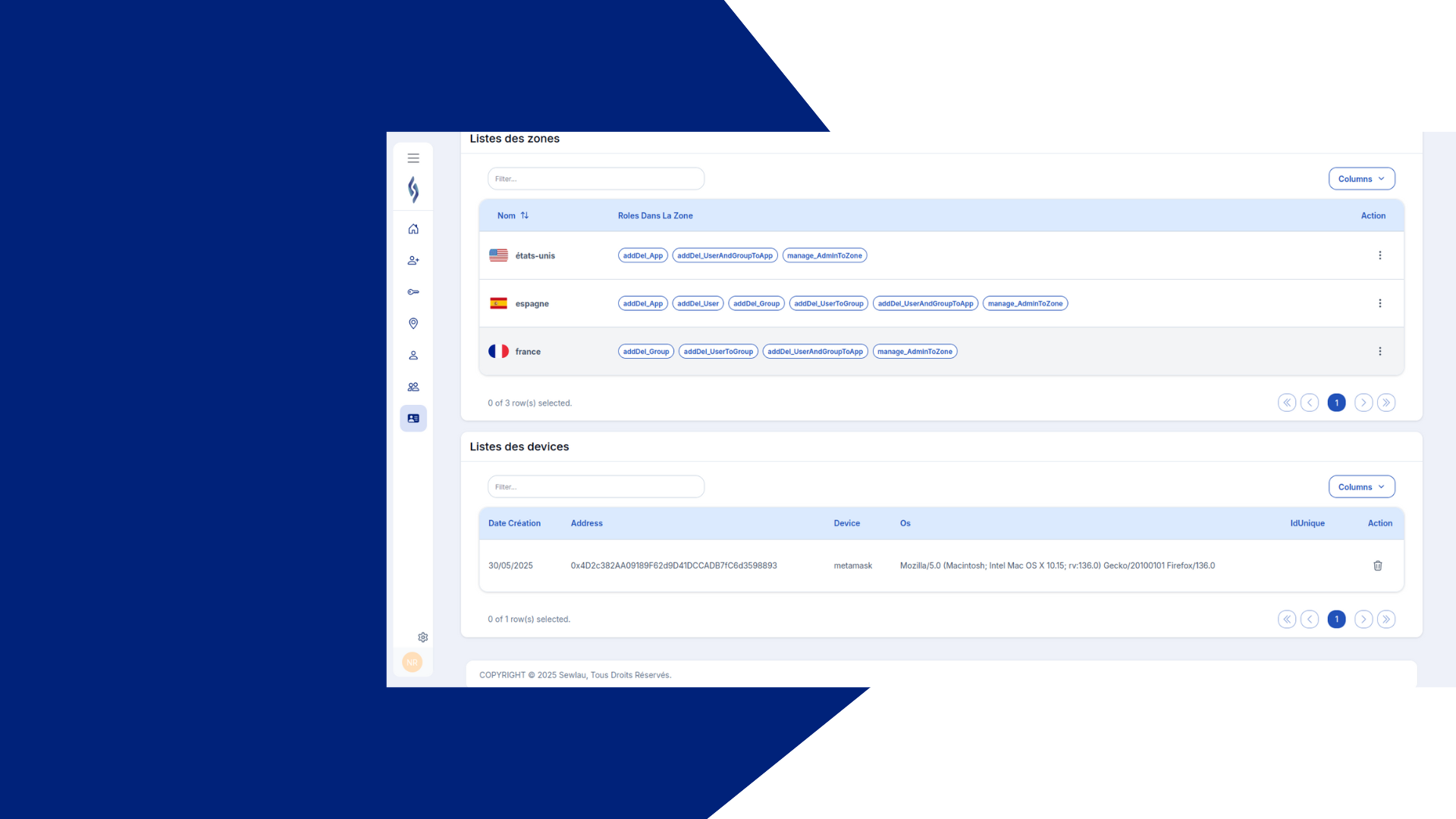This screenshot has width=1456, height=819.
Task: Click the hamburger menu icon in the sidebar
Action: [413, 158]
